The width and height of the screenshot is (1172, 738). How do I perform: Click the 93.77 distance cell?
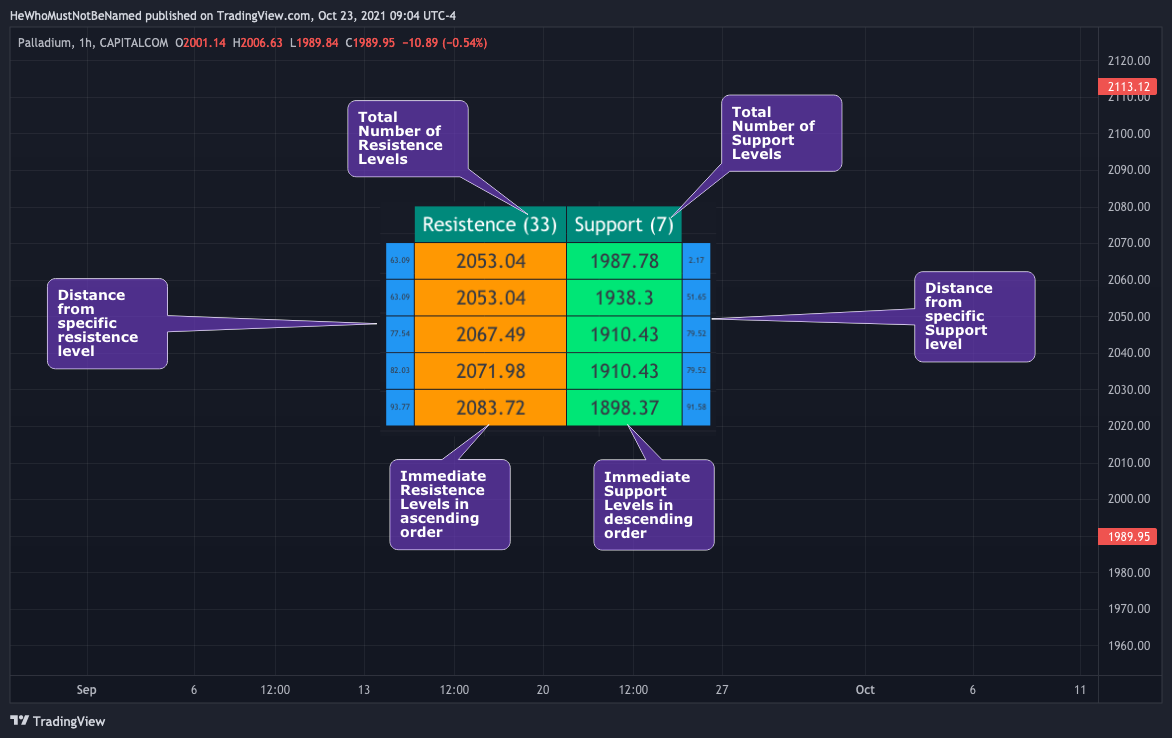pyautogui.click(x=400, y=408)
